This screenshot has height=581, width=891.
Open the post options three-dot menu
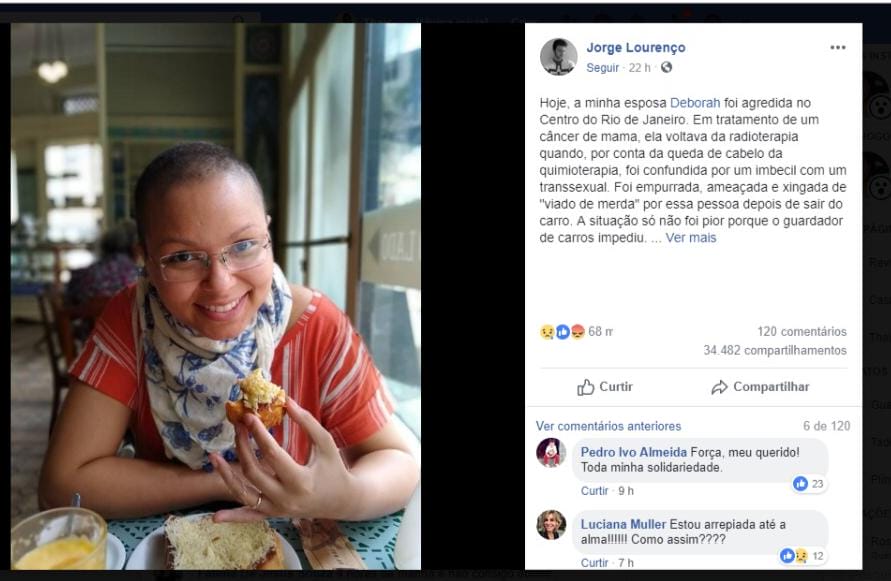pyautogui.click(x=837, y=48)
